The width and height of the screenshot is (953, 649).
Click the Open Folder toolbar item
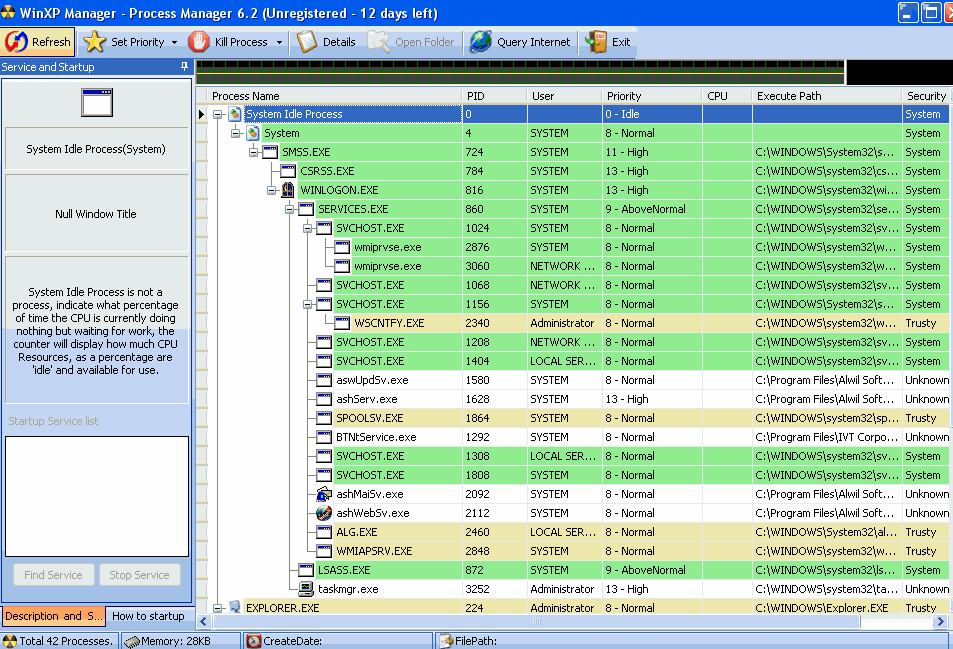tap(411, 42)
